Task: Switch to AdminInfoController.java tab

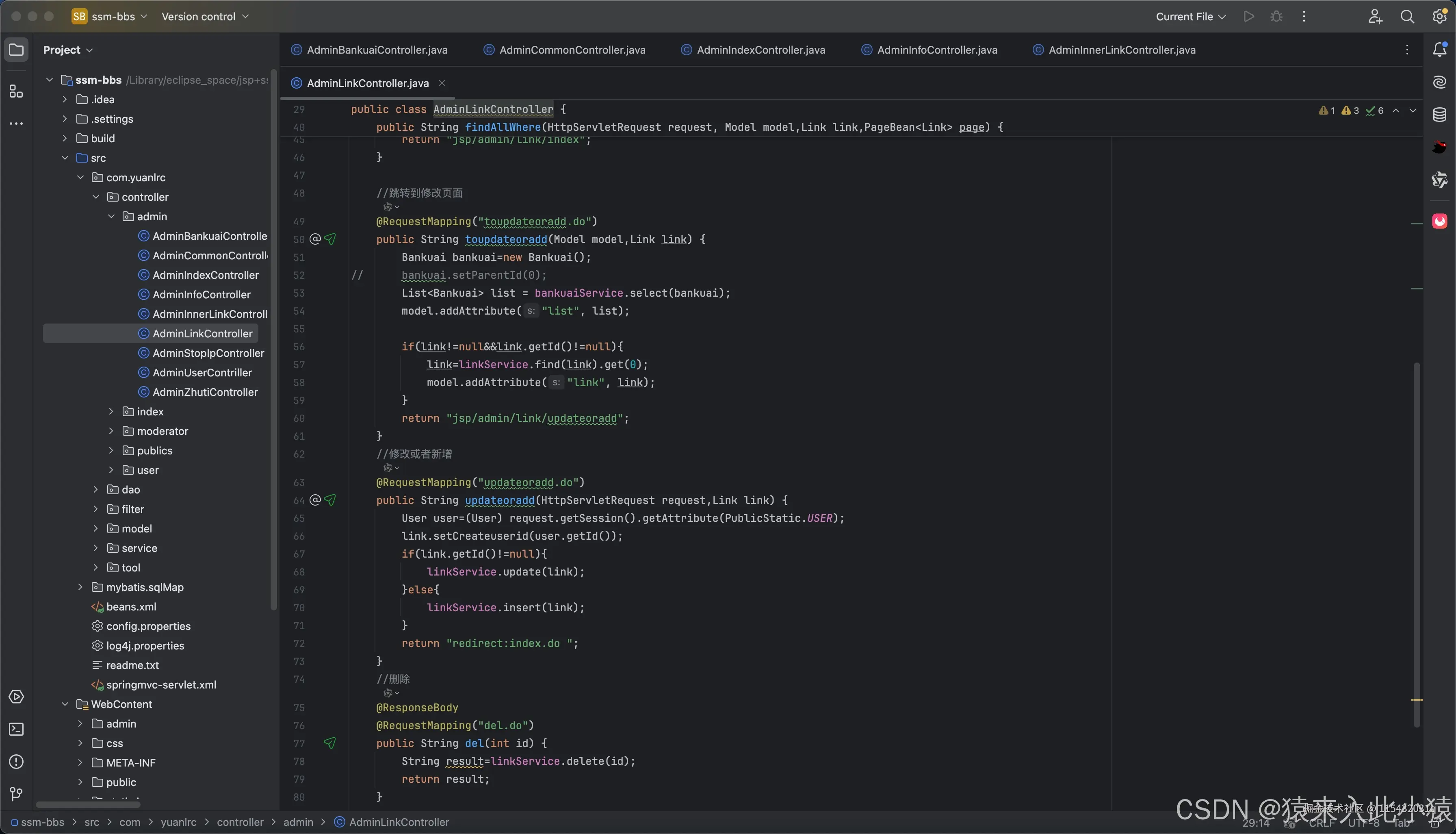Action: coord(937,50)
